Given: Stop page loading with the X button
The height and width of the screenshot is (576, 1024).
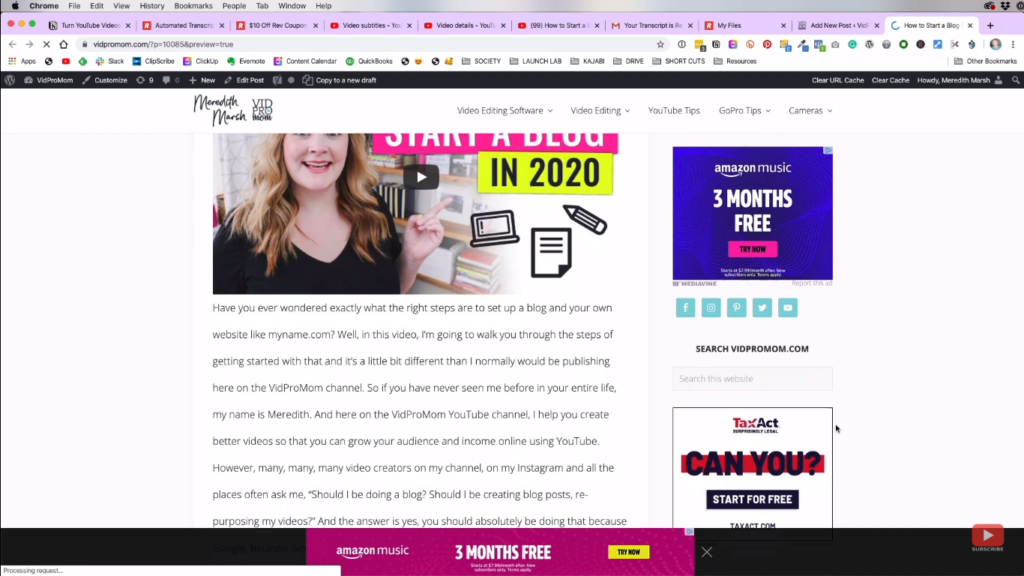Looking at the screenshot, I should tap(46, 44).
